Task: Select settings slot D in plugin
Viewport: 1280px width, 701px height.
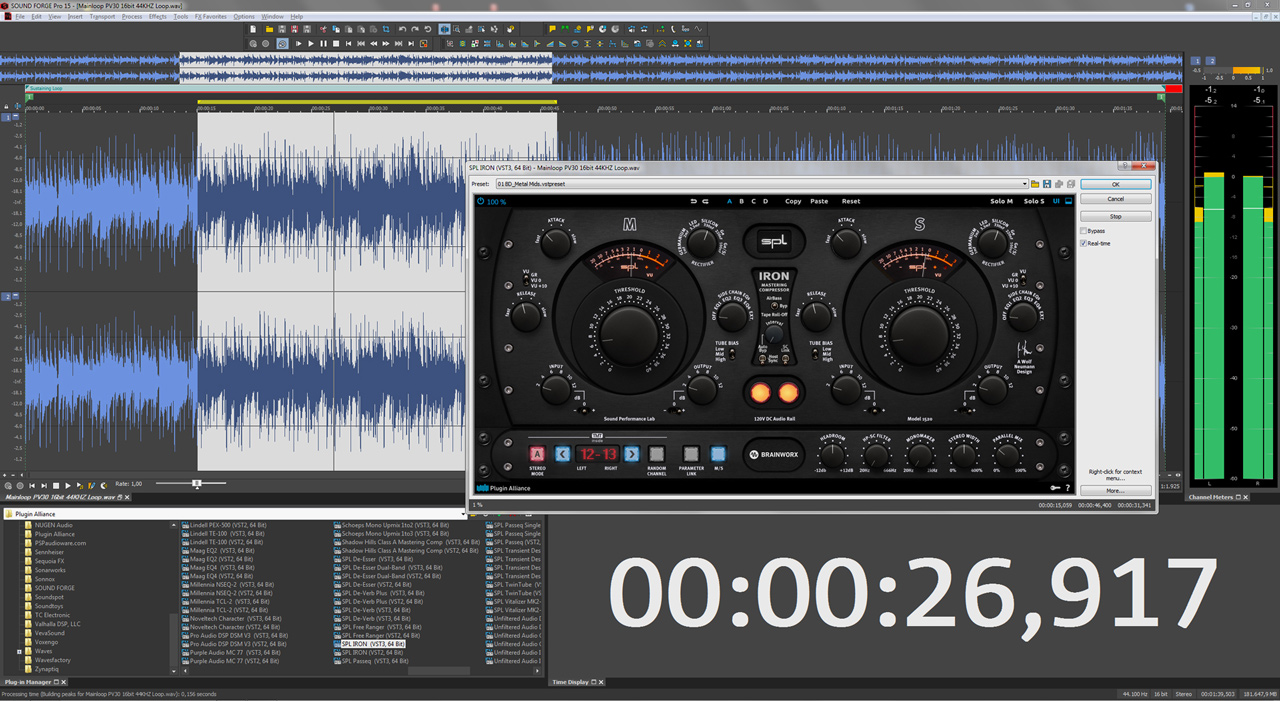Action: 765,201
